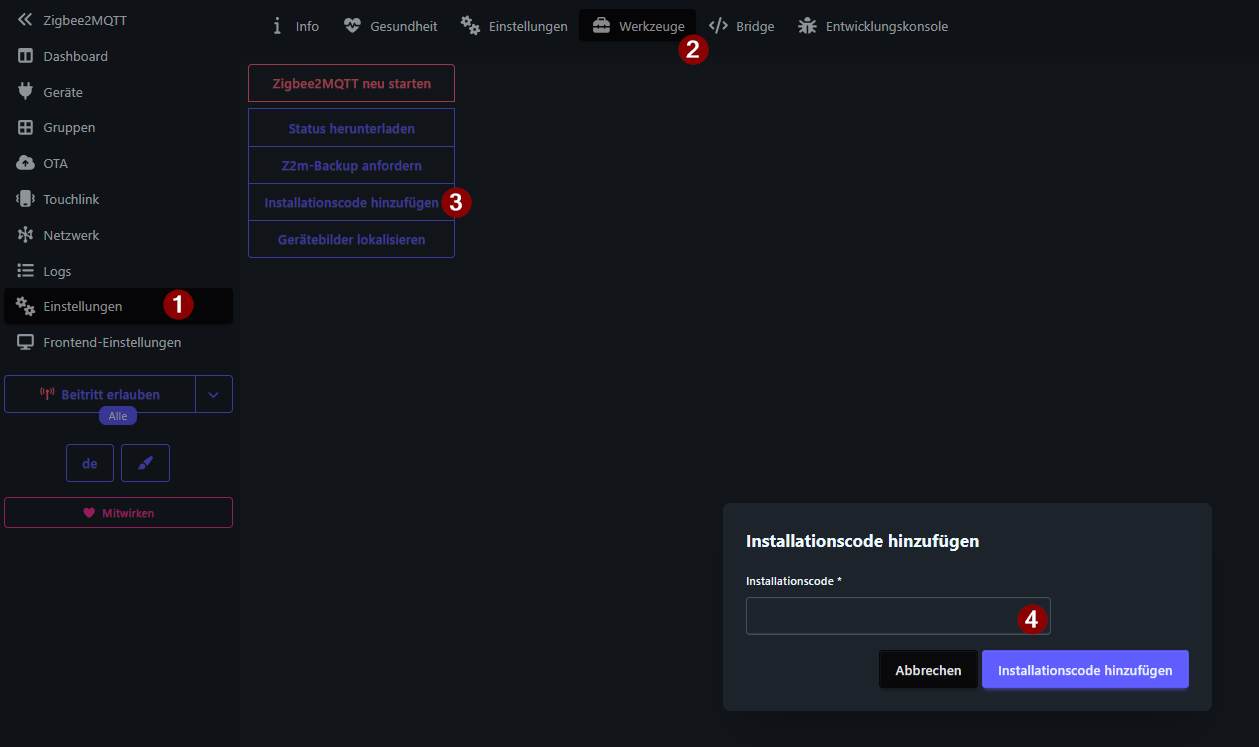Open the OTA cloud upload page
Image resolution: width=1259 pixels, height=747 pixels.
point(55,163)
